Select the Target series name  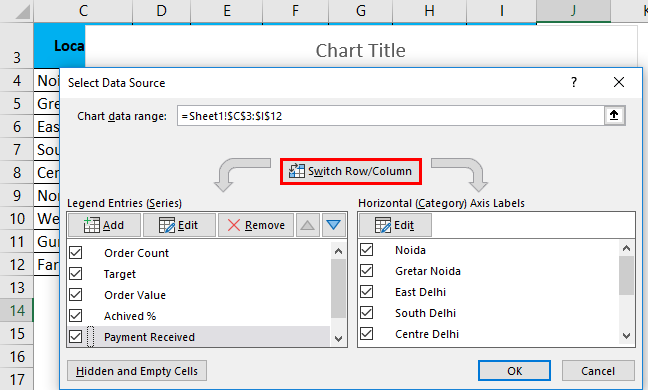pyautogui.click(x=120, y=274)
